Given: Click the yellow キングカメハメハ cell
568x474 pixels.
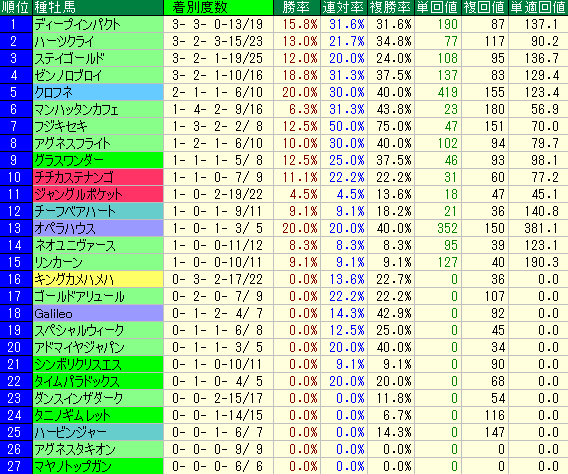Looking at the screenshot, I should point(98,280).
